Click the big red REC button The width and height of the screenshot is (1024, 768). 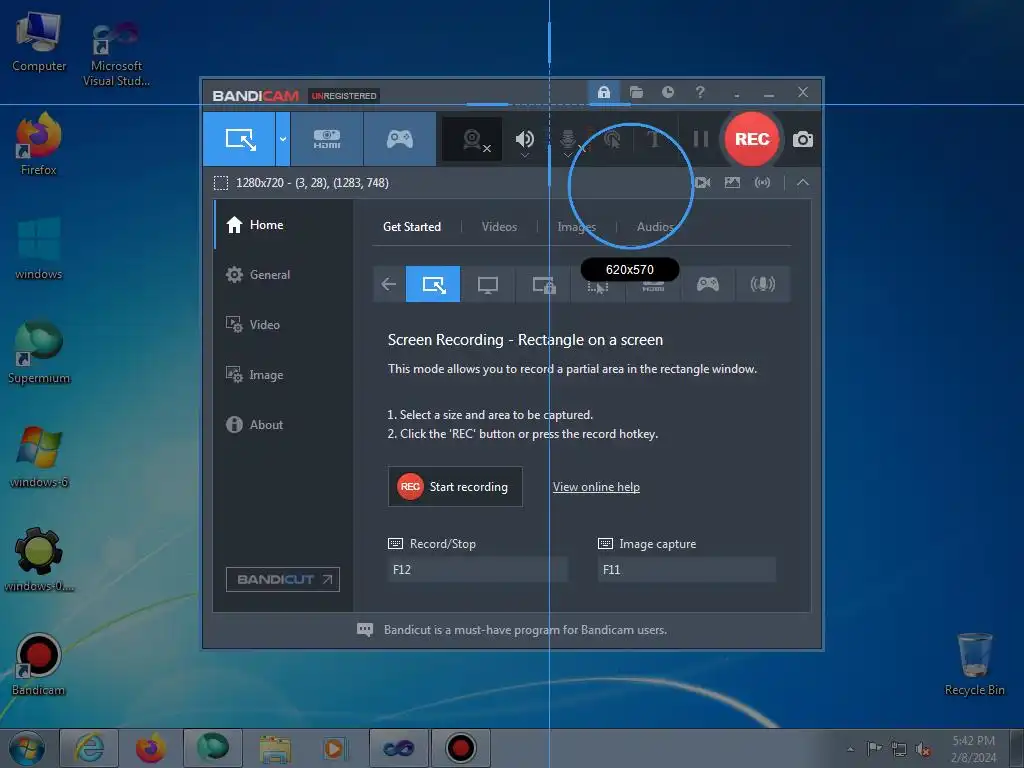[x=752, y=139]
